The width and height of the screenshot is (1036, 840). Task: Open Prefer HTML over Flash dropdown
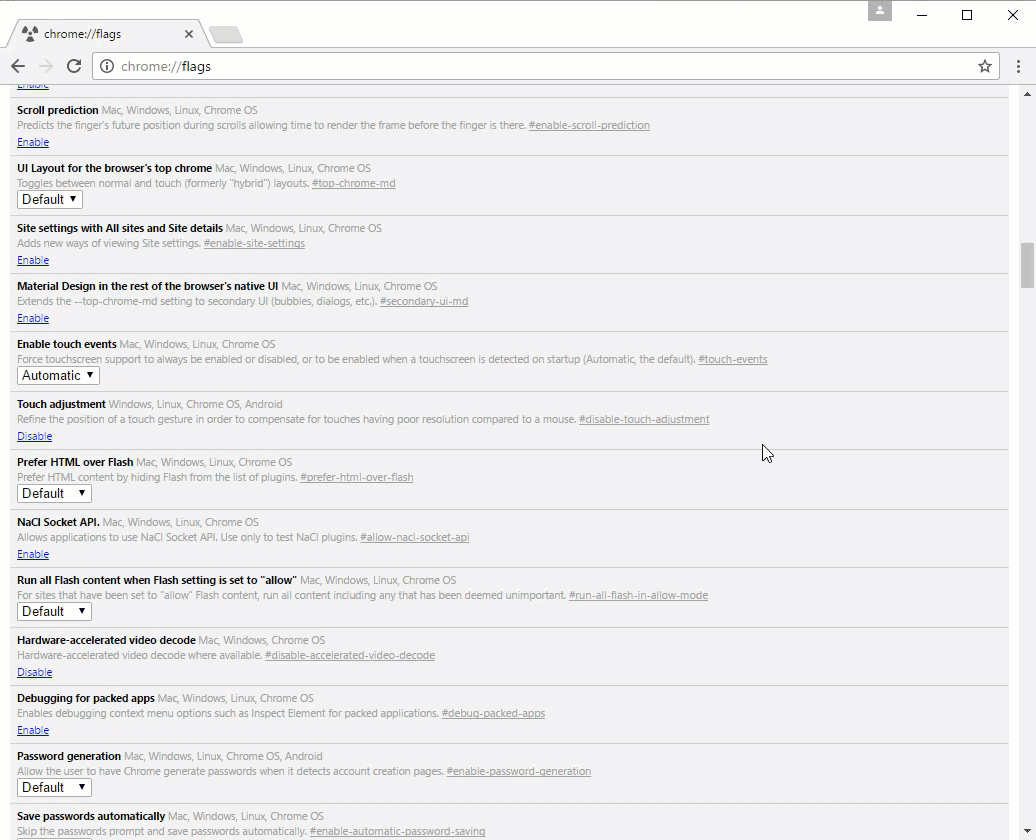[x=54, y=493]
